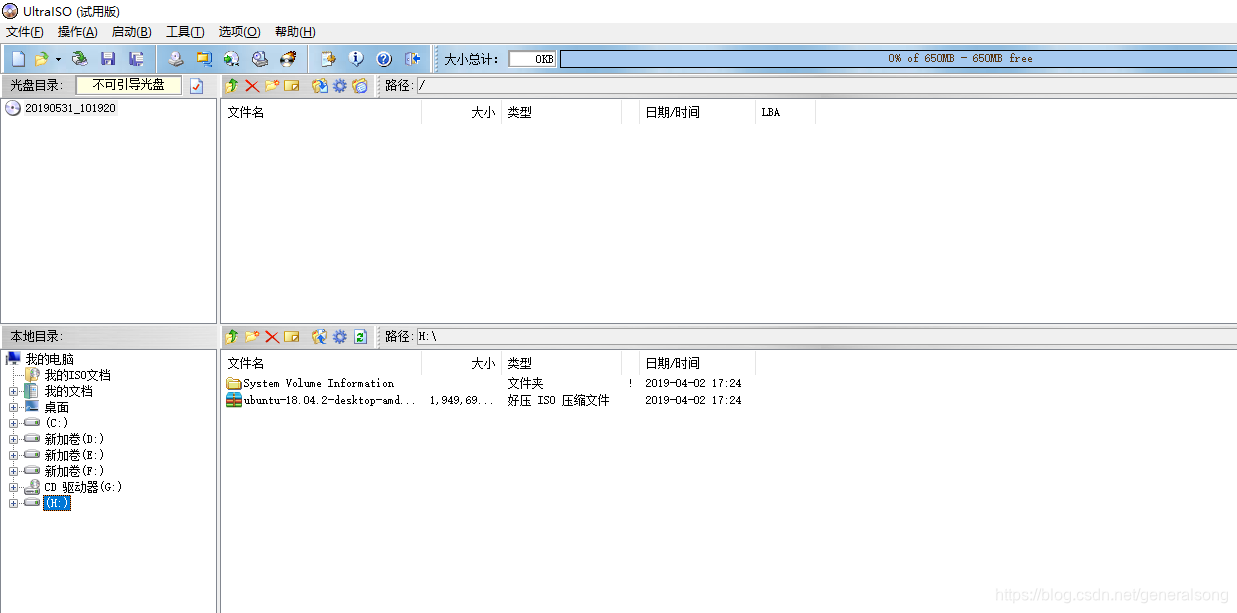Save the image with the floppy icon

click(x=108, y=59)
